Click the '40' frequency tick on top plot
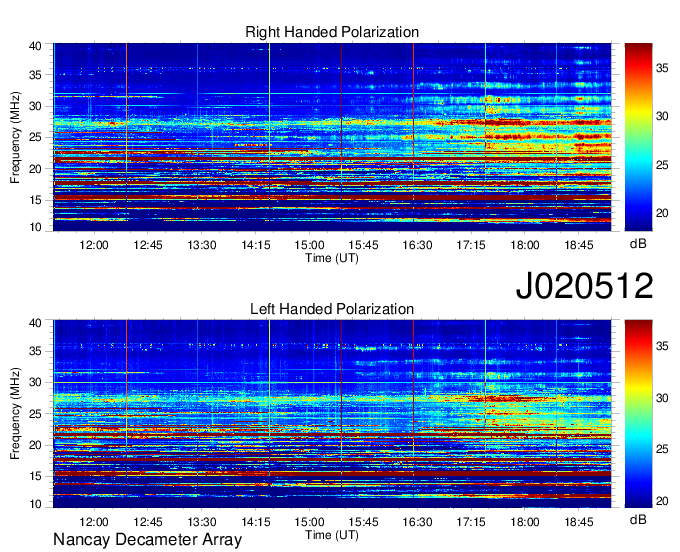Viewport: 680px width, 552px height. click(x=35, y=46)
